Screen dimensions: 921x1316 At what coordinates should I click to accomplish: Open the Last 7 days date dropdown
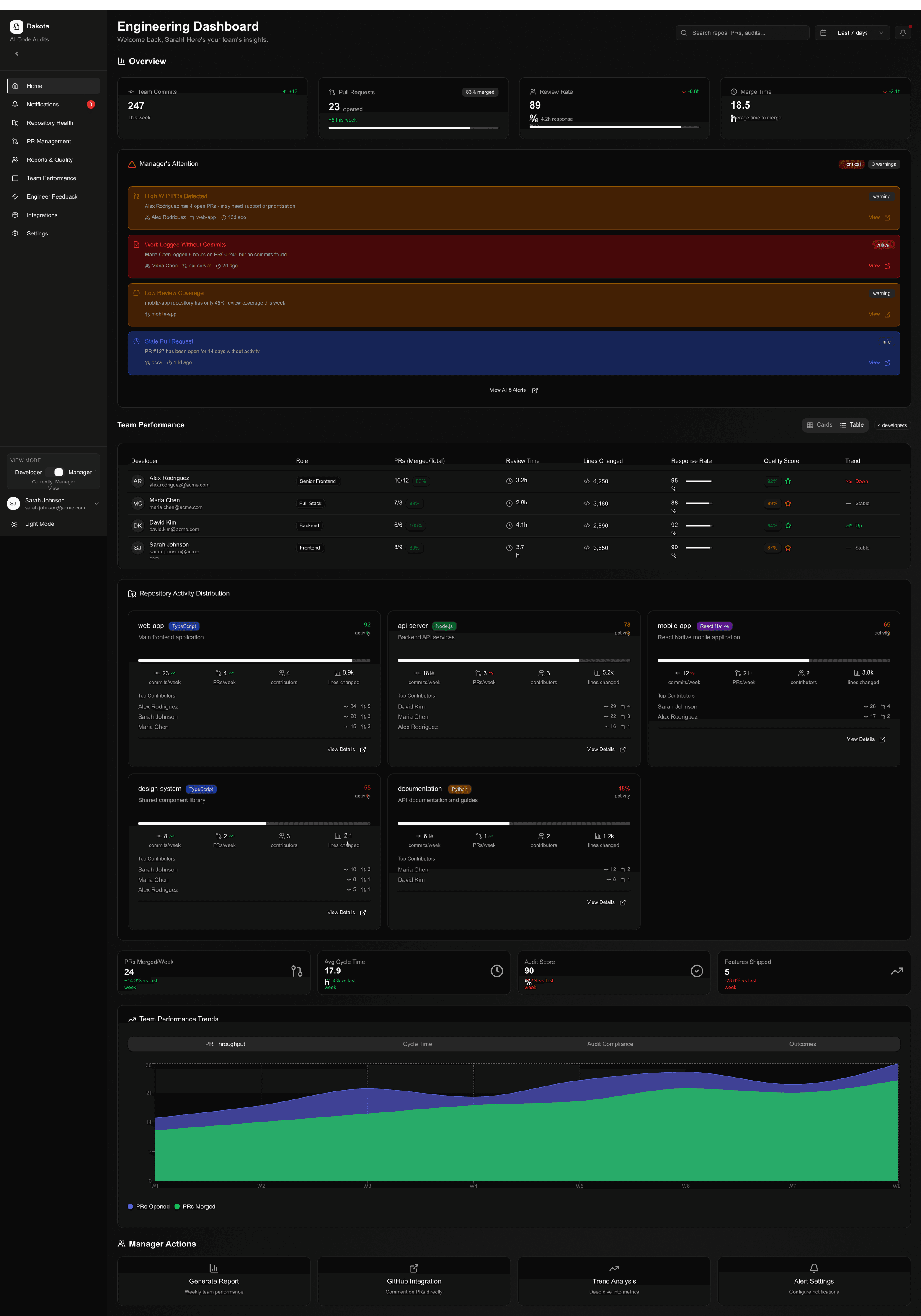(x=852, y=33)
